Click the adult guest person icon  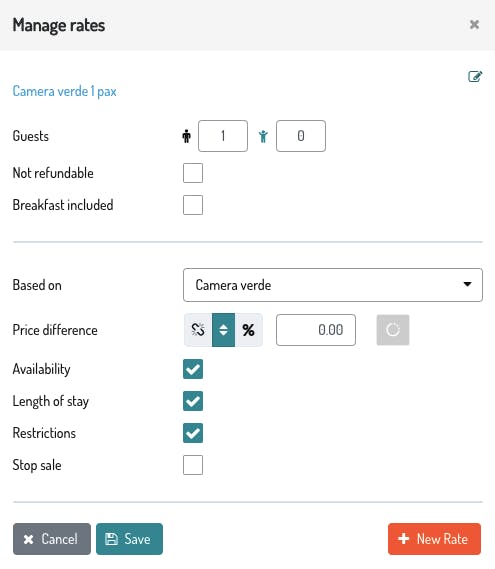(x=187, y=136)
